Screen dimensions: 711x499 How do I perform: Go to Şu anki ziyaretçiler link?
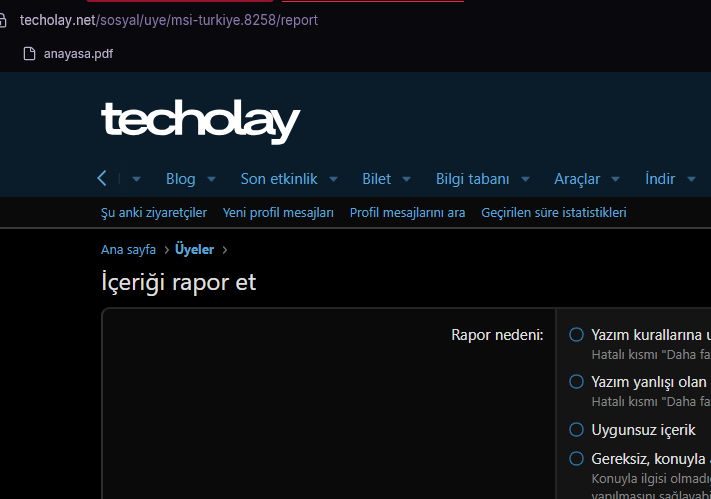154,212
